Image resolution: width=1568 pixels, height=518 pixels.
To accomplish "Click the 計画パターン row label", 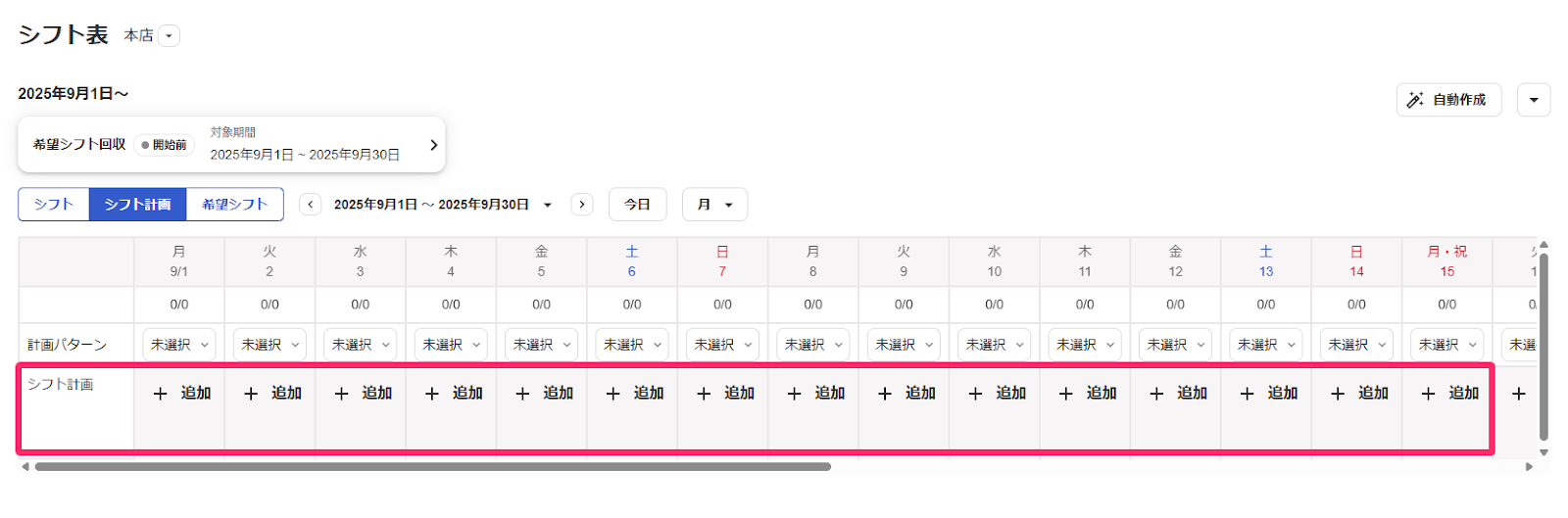I will (x=67, y=345).
